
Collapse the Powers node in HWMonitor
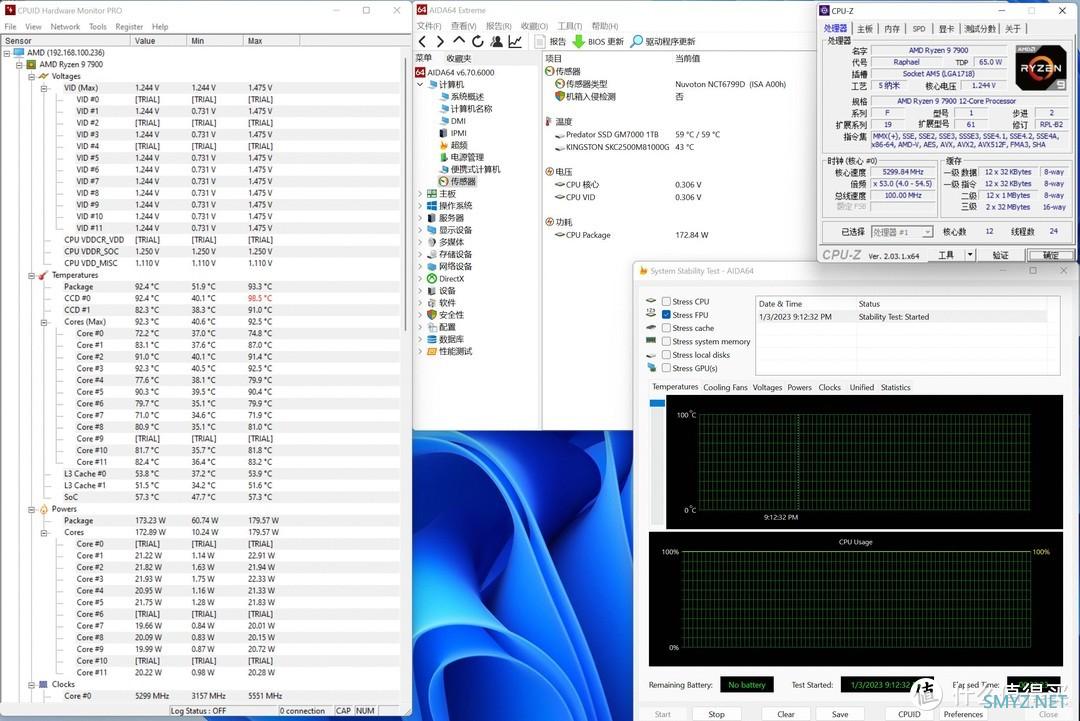(32, 510)
